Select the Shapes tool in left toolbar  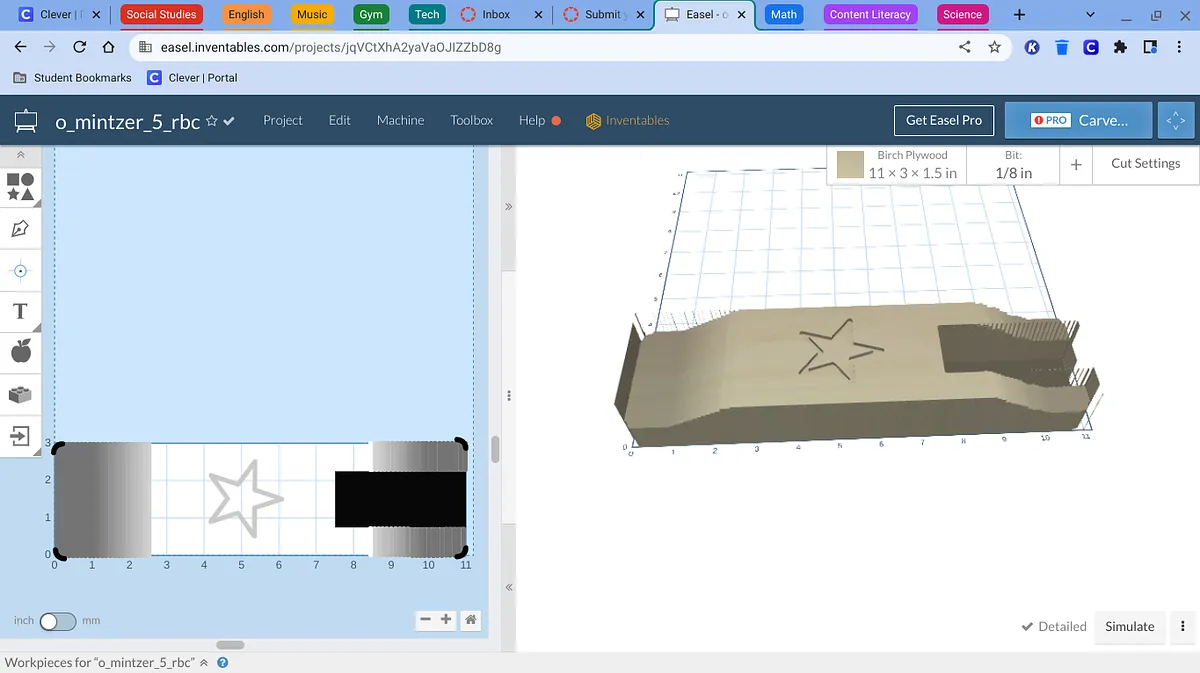point(20,187)
